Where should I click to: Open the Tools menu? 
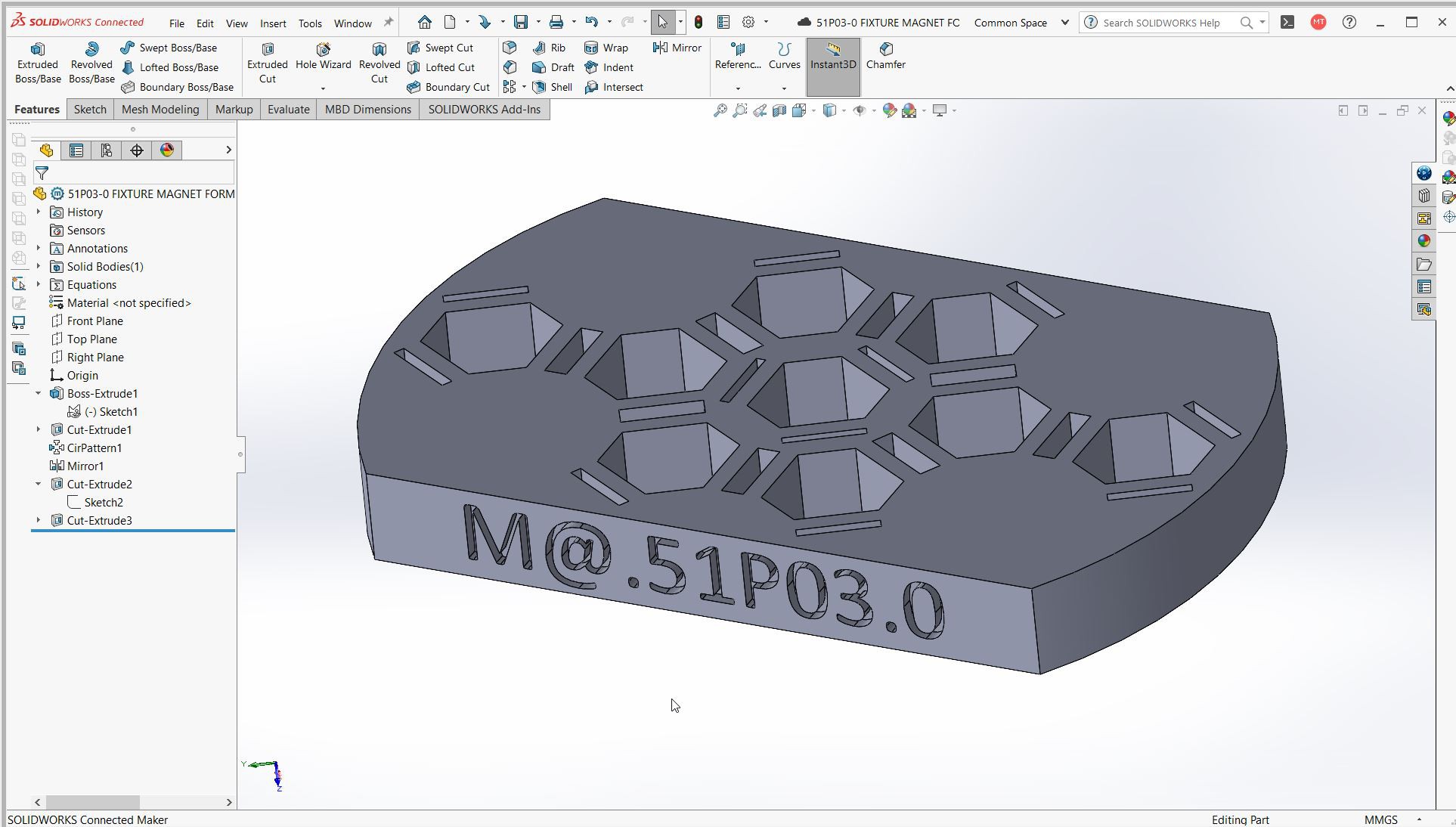point(310,23)
